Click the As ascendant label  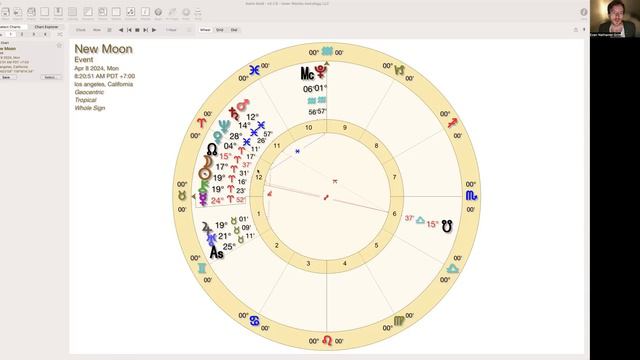217,253
